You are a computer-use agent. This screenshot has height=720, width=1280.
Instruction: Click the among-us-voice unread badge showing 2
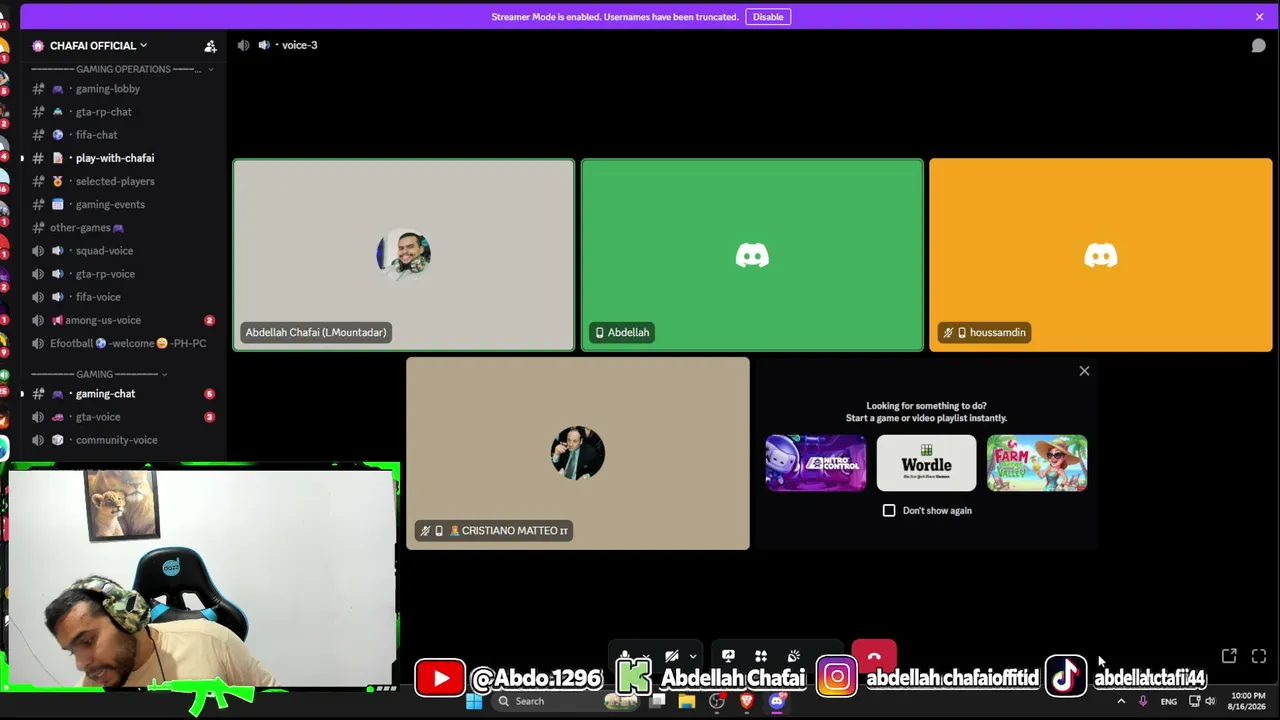click(209, 320)
